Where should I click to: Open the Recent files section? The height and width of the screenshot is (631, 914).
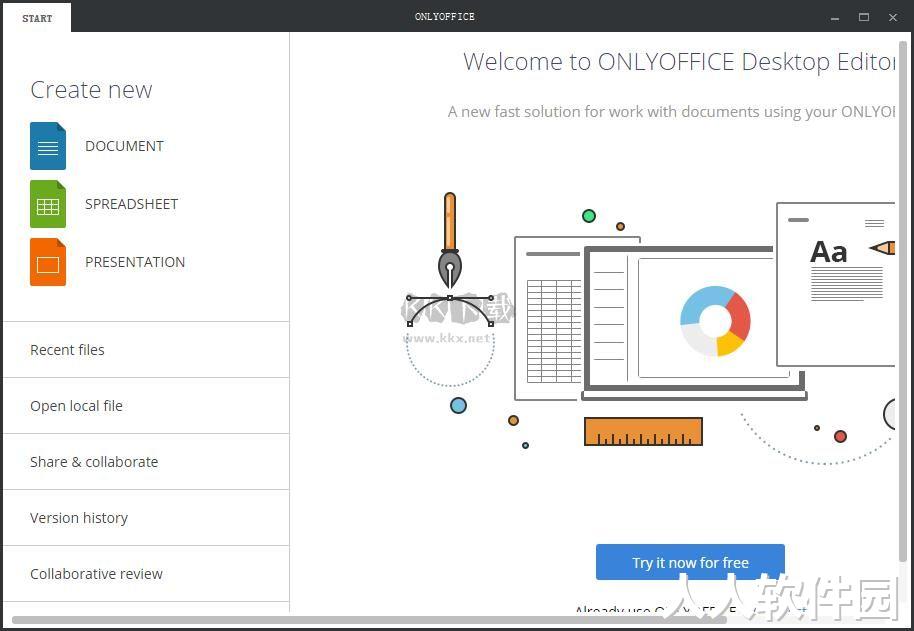coord(146,350)
